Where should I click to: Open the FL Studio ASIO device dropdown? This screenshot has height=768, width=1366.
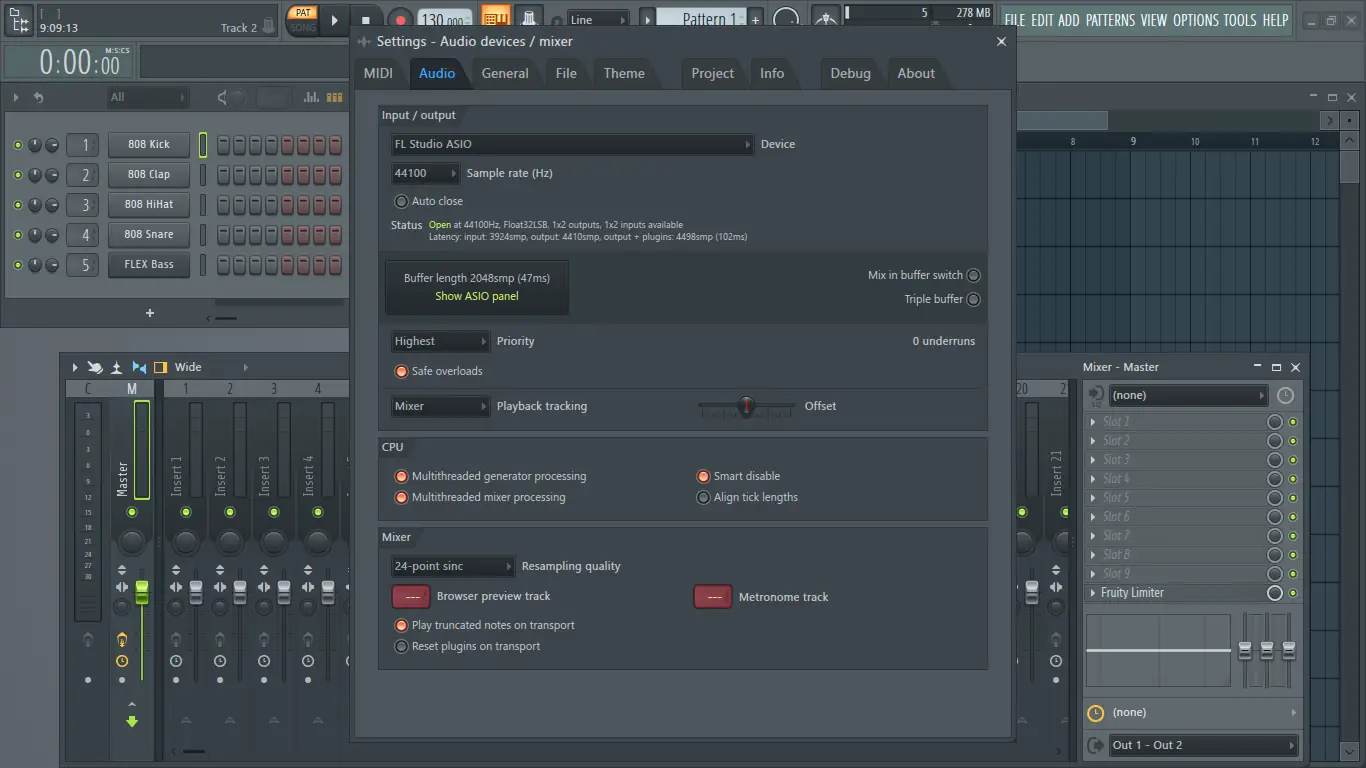pos(571,143)
